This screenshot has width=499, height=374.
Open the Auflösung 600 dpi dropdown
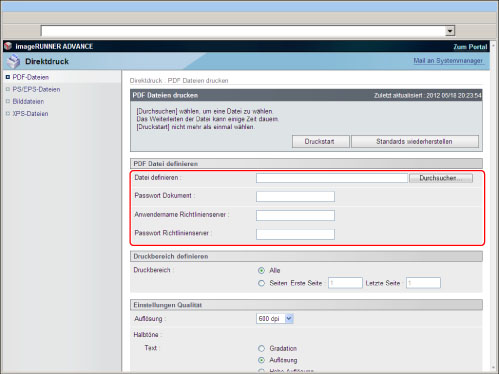coord(275,319)
